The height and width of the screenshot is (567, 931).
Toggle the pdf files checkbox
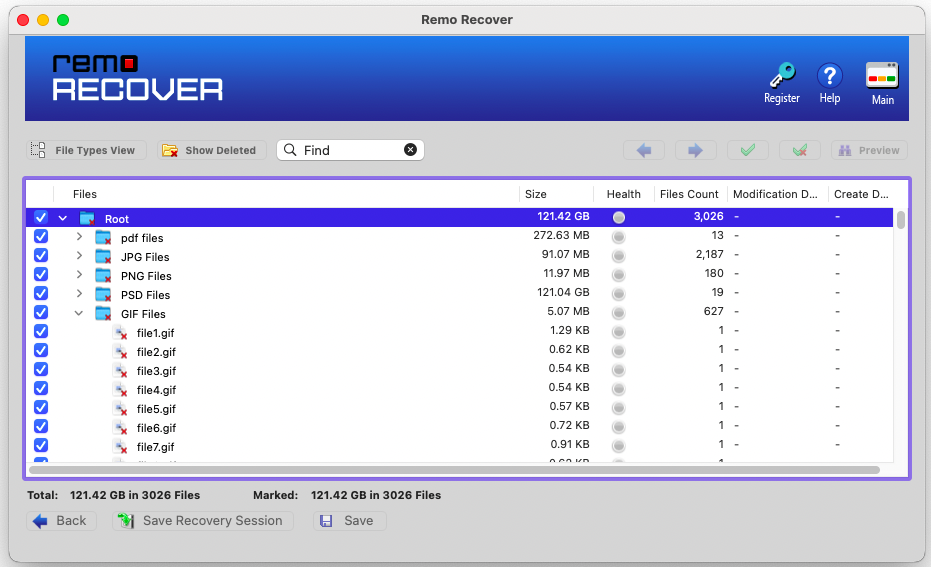(x=41, y=237)
